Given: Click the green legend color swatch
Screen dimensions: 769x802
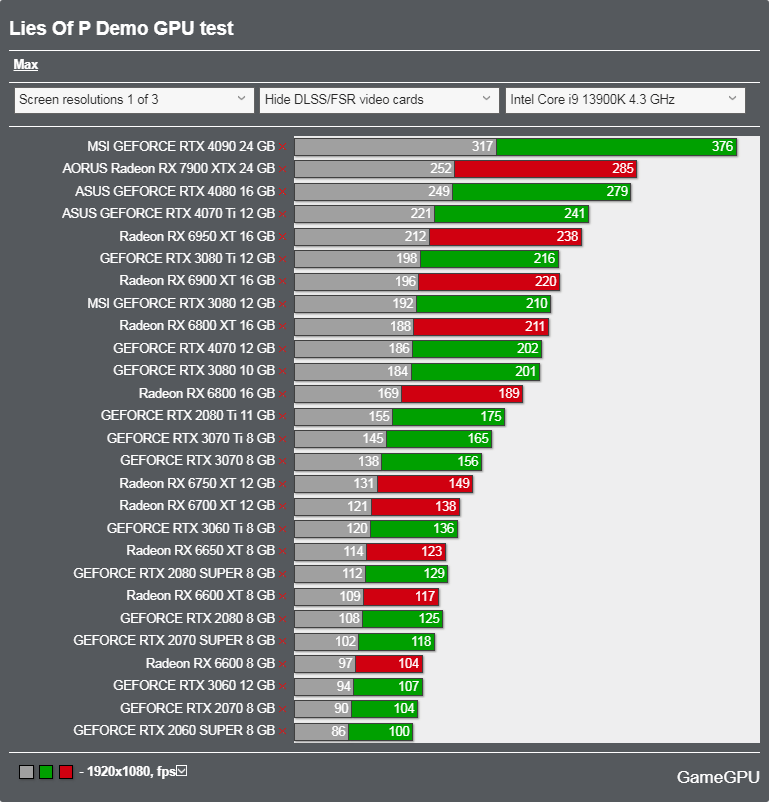Looking at the screenshot, I should [x=46, y=772].
